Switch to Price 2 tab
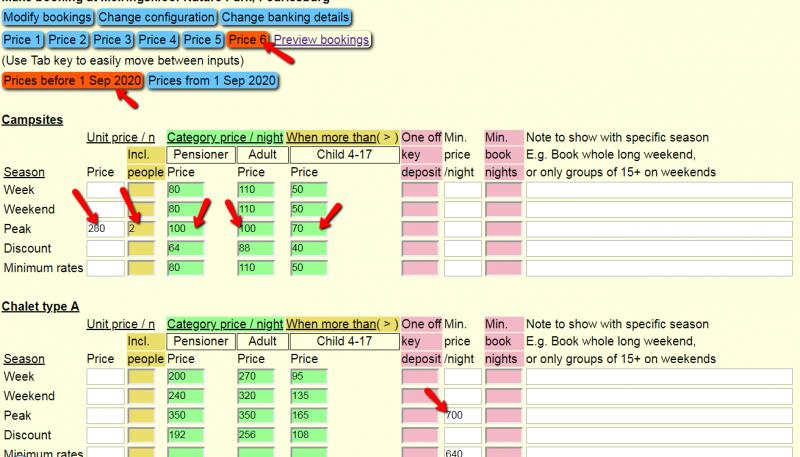 68,40
